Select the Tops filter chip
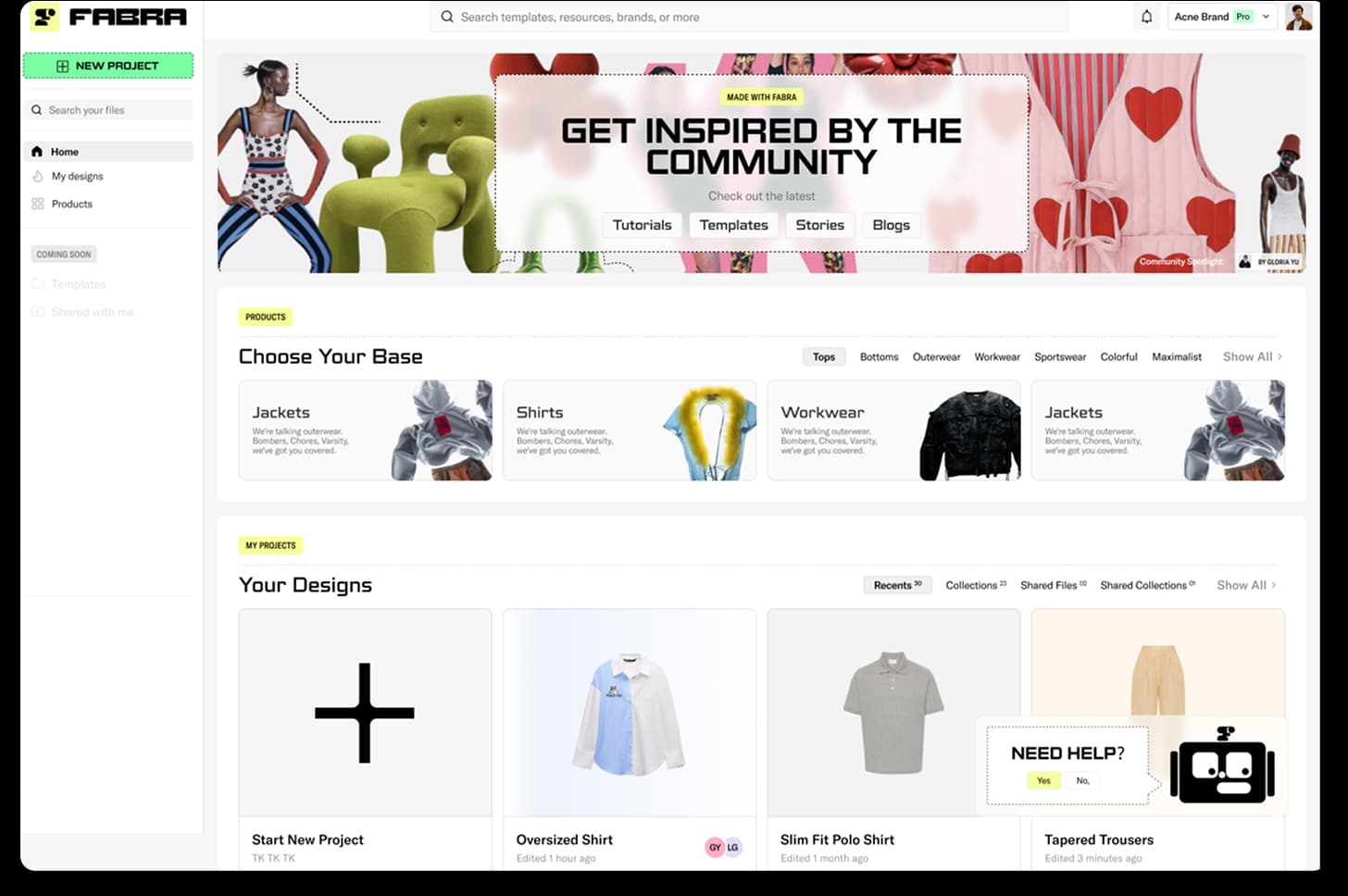This screenshot has width=1348, height=896. (824, 357)
